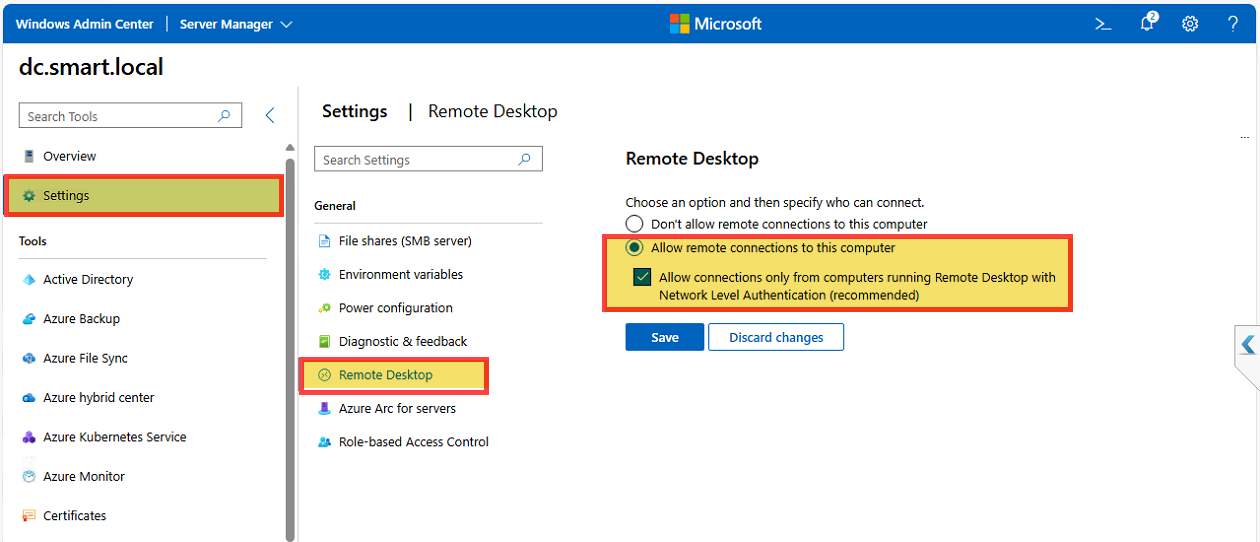Click the Windows Admin Center title link
This screenshot has height=542, width=1260.
[x=85, y=24]
